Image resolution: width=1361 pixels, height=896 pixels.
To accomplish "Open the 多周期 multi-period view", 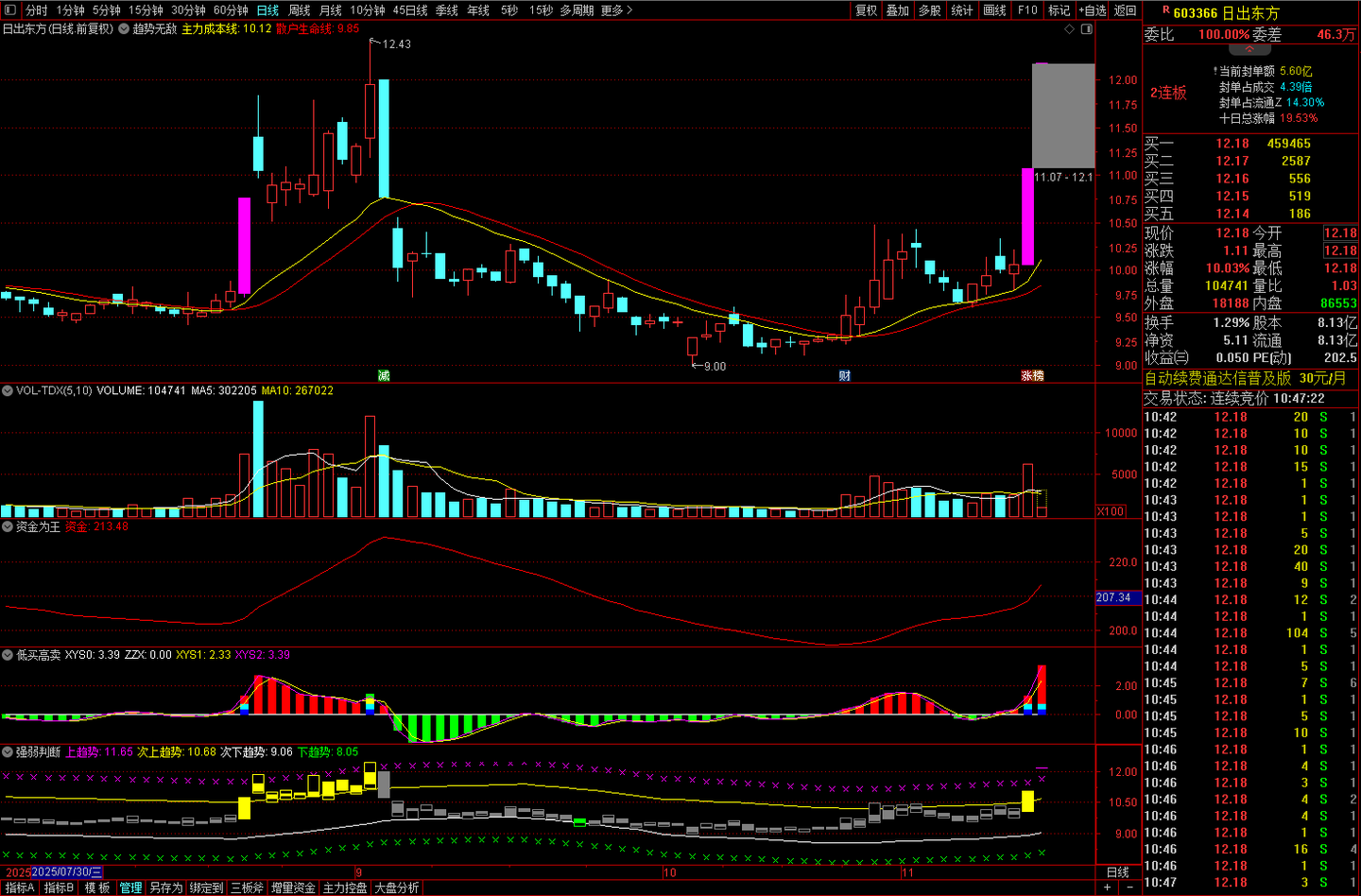I will 577,10.
